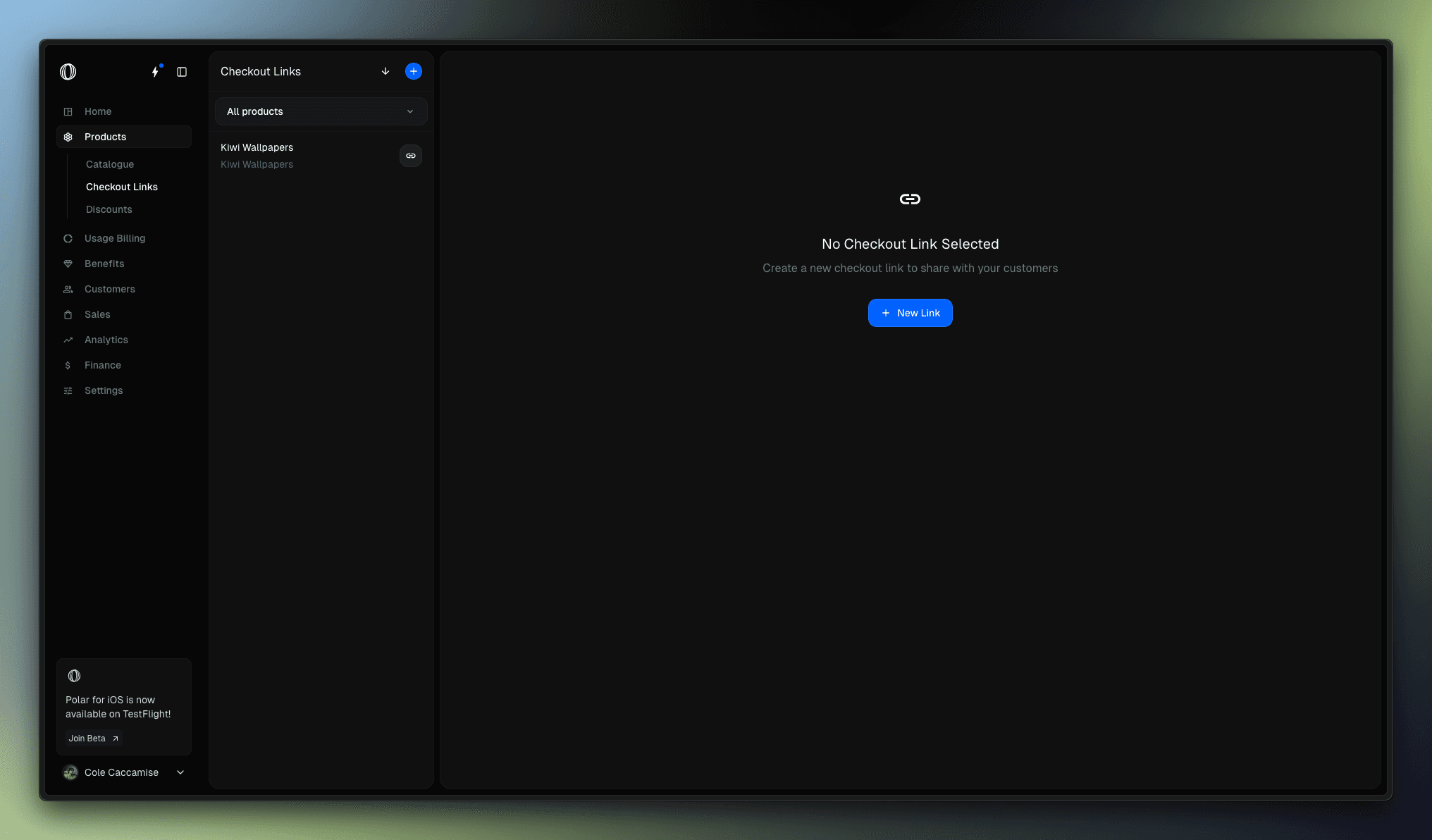Screen dimensions: 1432x840
Task: Open the lightning bolt notifications icon
Action: click(156, 72)
